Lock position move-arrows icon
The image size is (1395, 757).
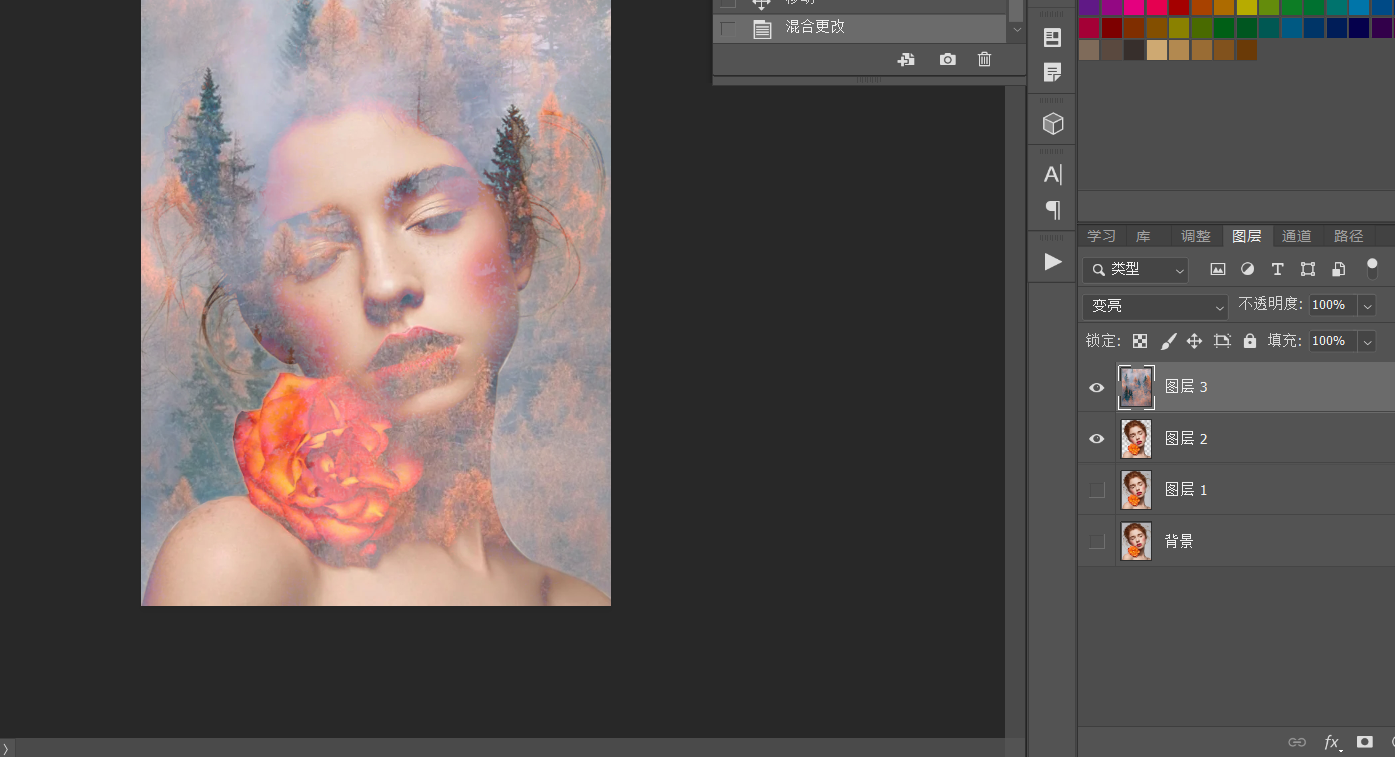(x=1194, y=341)
